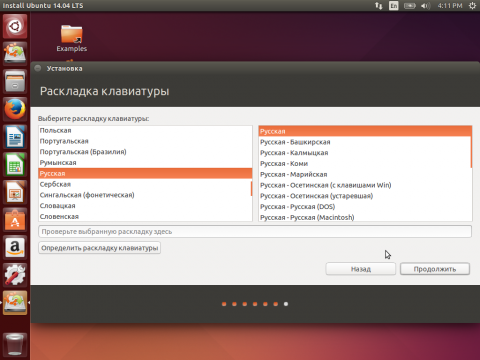Select Сербская in the language list
Viewport: 480px width, 360px height.
(145, 184)
